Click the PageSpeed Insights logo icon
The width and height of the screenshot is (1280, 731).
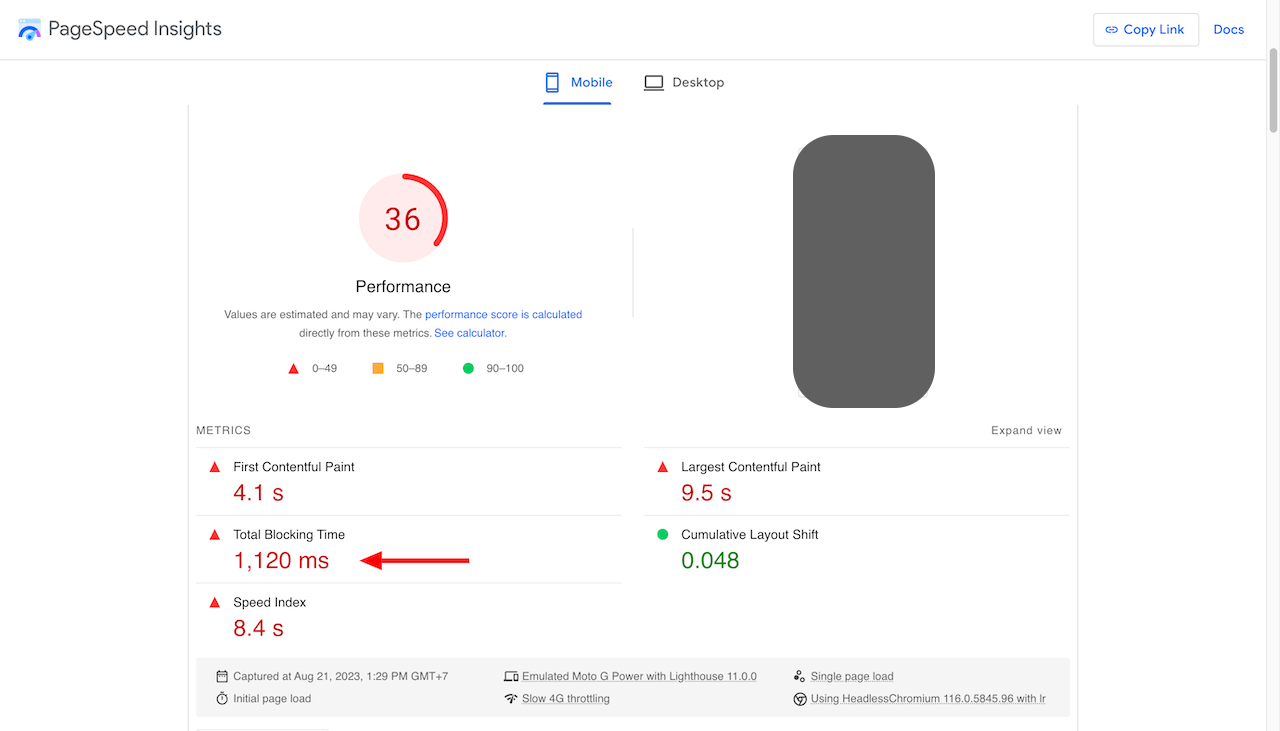point(30,29)
